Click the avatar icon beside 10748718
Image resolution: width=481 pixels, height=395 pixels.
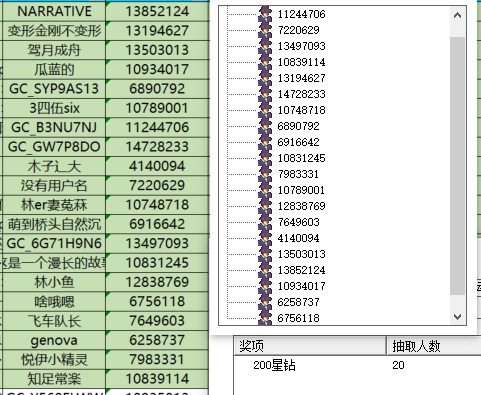265,110
